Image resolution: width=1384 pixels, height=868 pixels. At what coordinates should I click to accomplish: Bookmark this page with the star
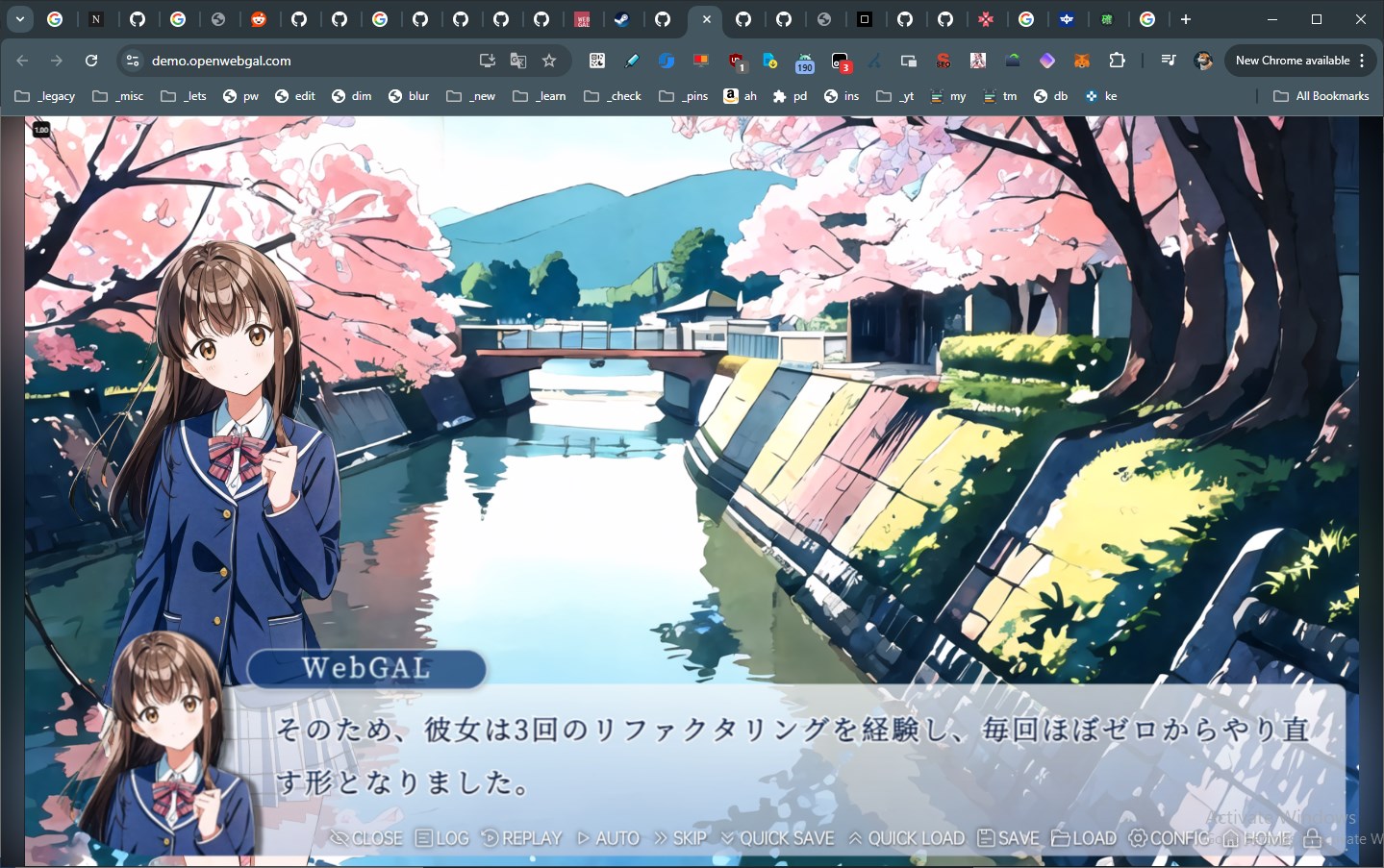pos(549,61)
